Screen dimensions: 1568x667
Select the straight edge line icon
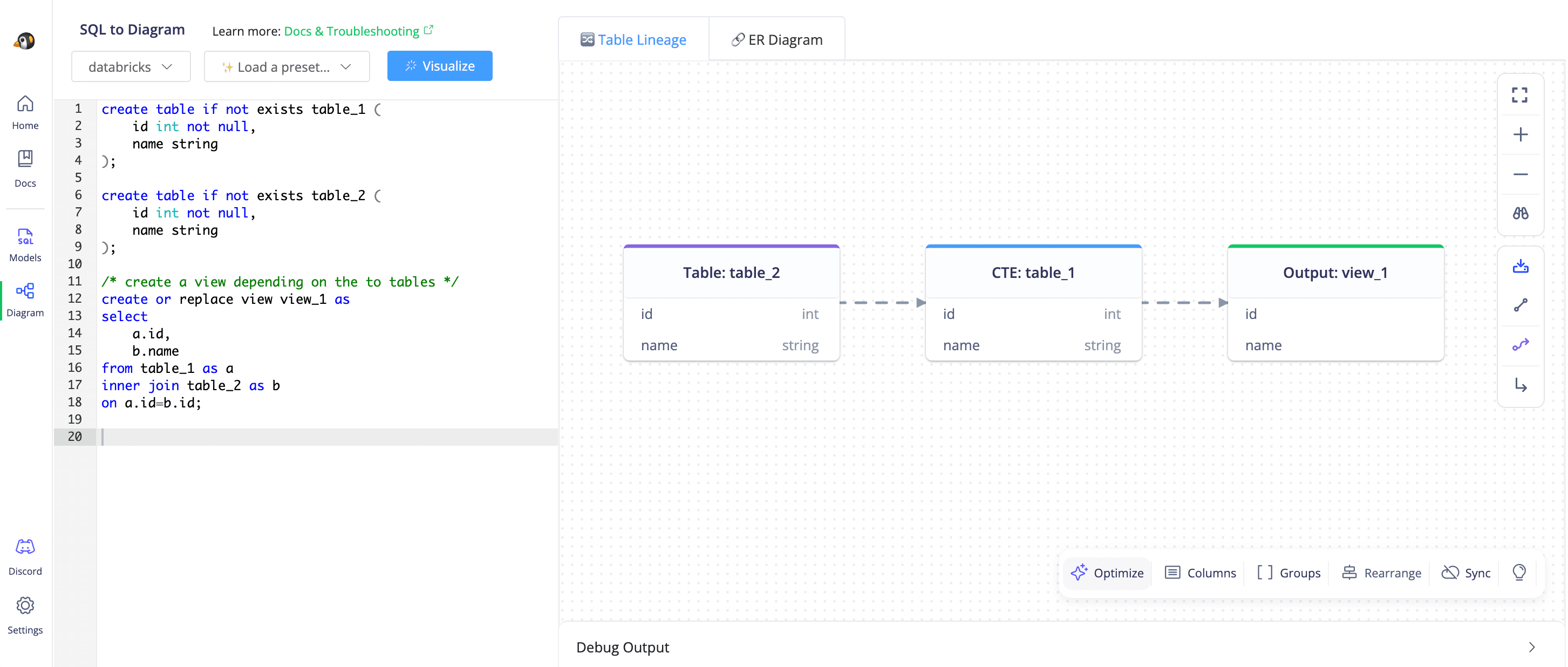pyautogui.click(x=1520, y=305)
